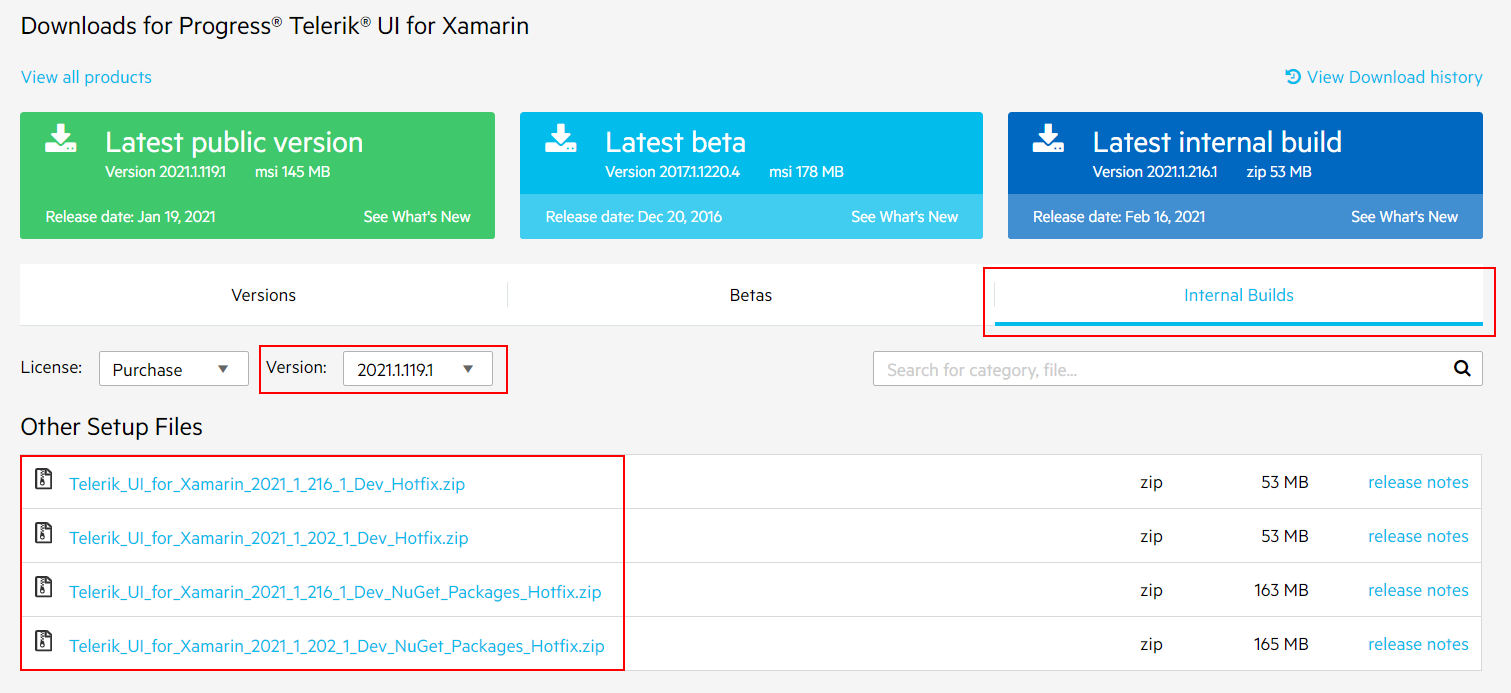Click the zip icon for 216_1_Dev_NuGet_Packages_Hotfix
Viewport: 1511px width, 693px height.
(x=43, y=587)
